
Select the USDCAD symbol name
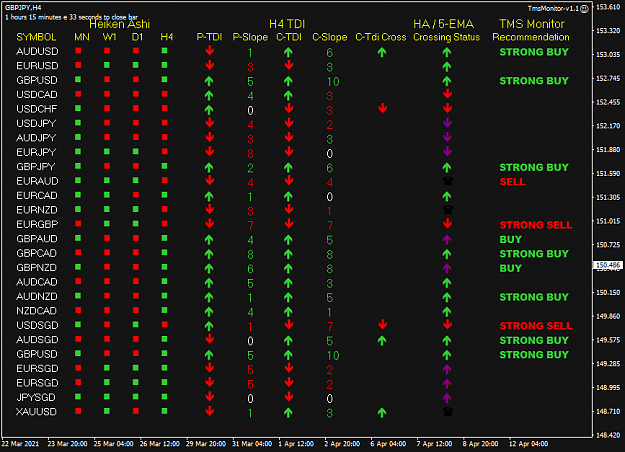37,94
